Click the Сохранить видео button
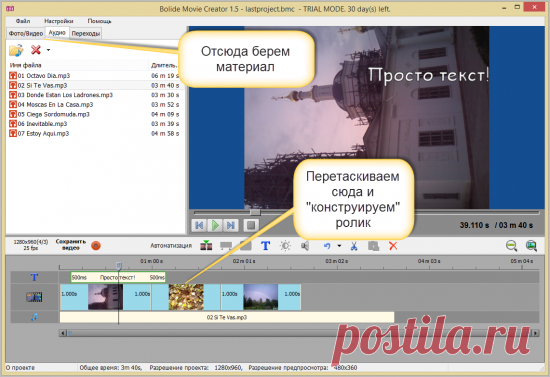 coord(71,245)
